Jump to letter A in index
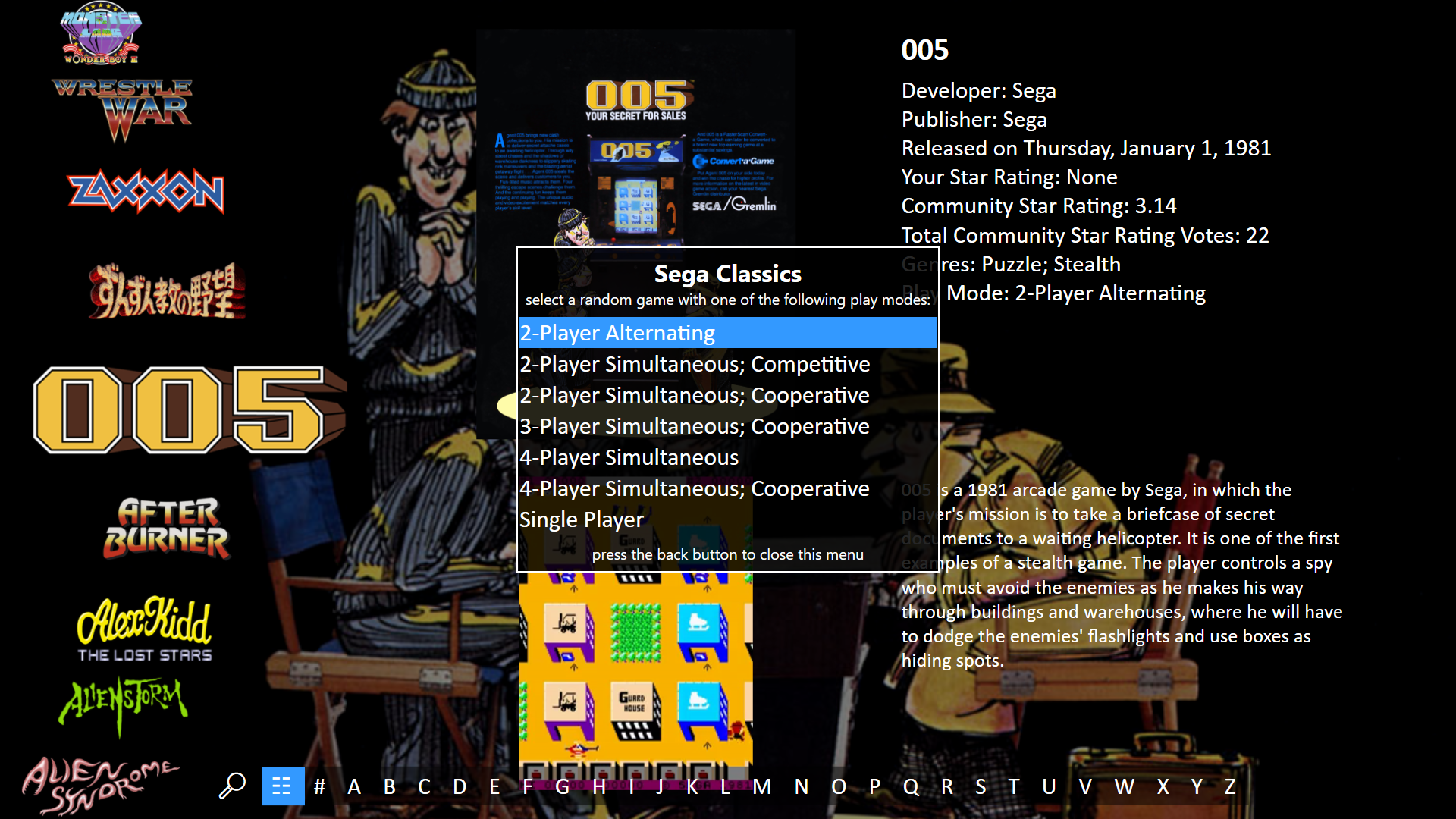Screen dimensions: 1456x819 click(354, 786)
